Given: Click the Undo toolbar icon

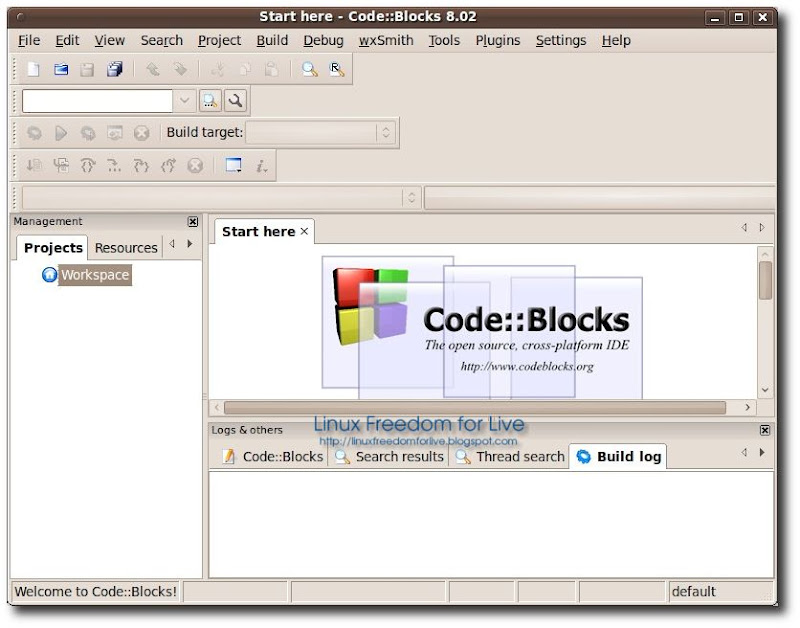Looking at the screenshot, I should [153, 69].
